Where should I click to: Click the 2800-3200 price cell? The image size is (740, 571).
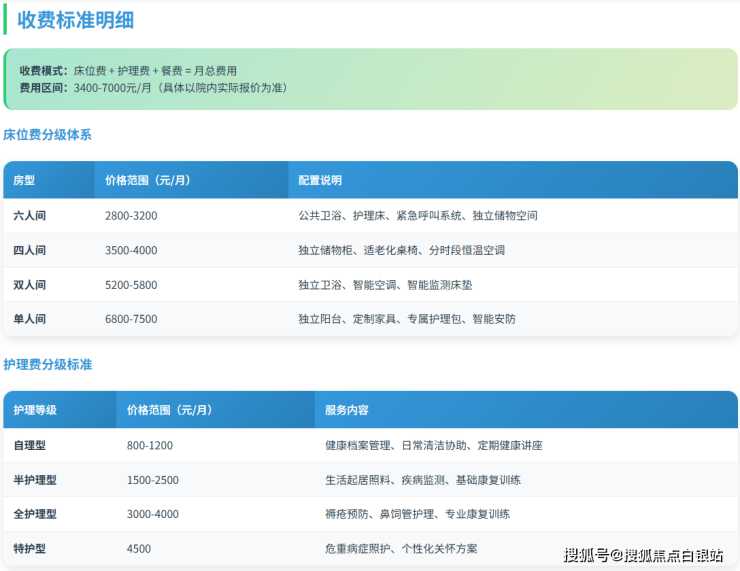pos(131,216)
